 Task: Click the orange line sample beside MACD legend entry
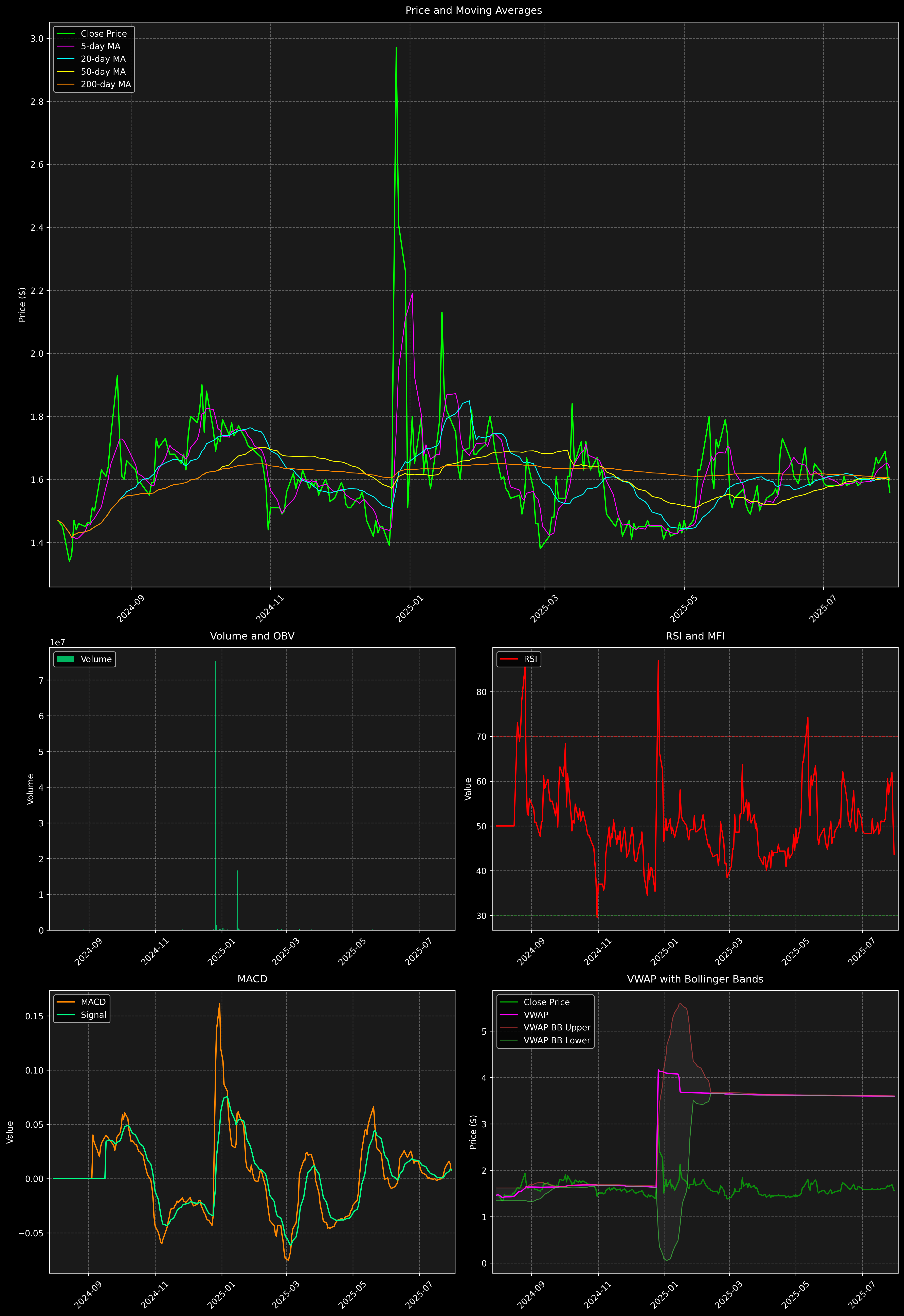[x=66, y=1002]
